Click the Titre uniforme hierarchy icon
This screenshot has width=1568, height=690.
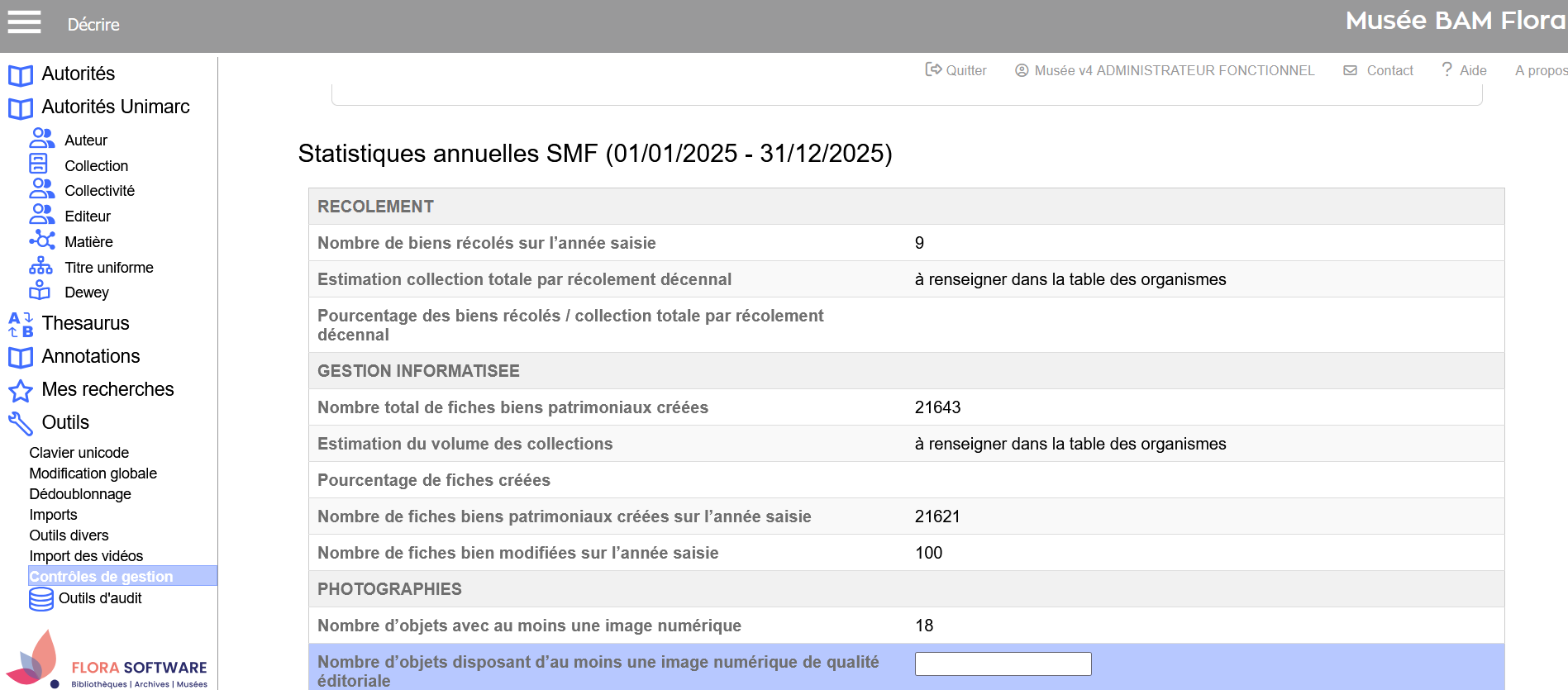tap(41, 266)
